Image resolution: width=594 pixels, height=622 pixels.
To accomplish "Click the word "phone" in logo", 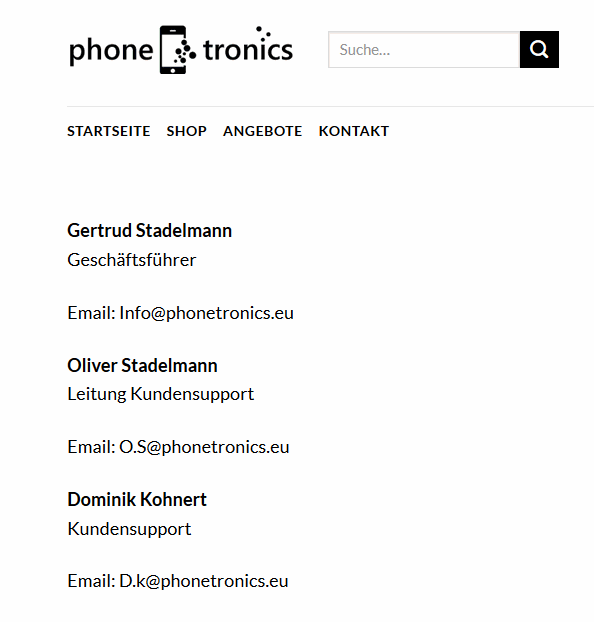I will pyautogui.click(x=111, y=51).
